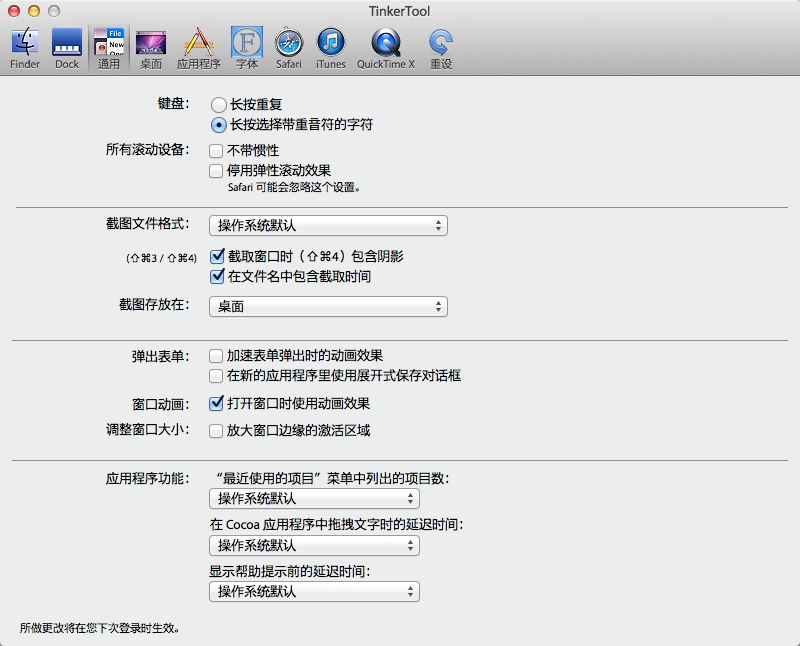This screenshot has width=800, height=646.
Task: Open the 应用程序 (Applications) pane icon
Action: (x=198, y=48)
